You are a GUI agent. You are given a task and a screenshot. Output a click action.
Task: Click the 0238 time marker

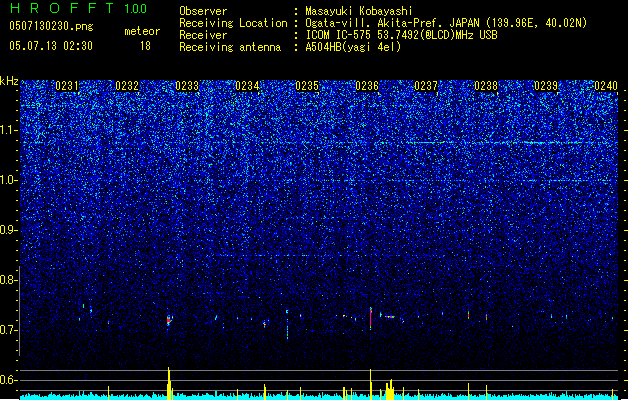(486, 86)
